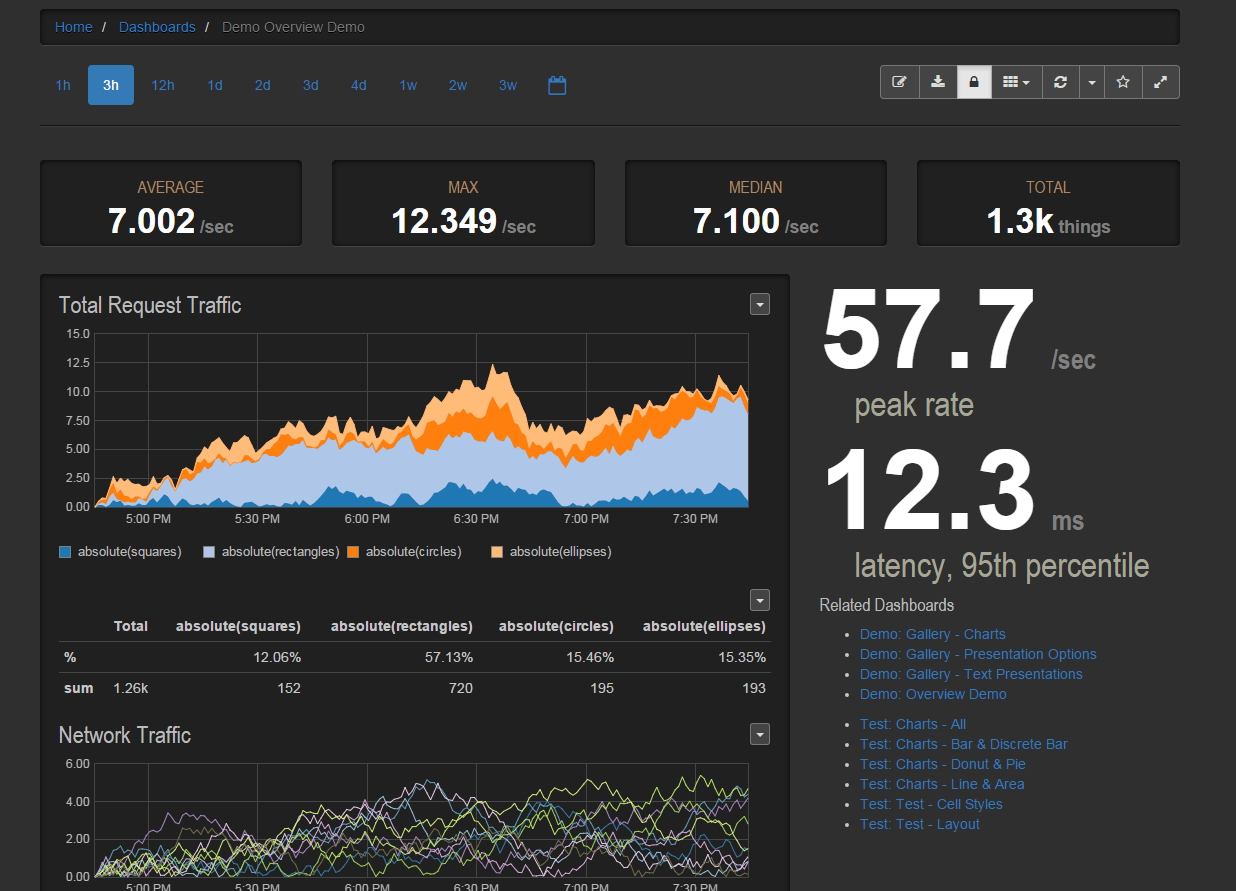Enter fullscreen using the expand arrows icon

click(1160, 82)
